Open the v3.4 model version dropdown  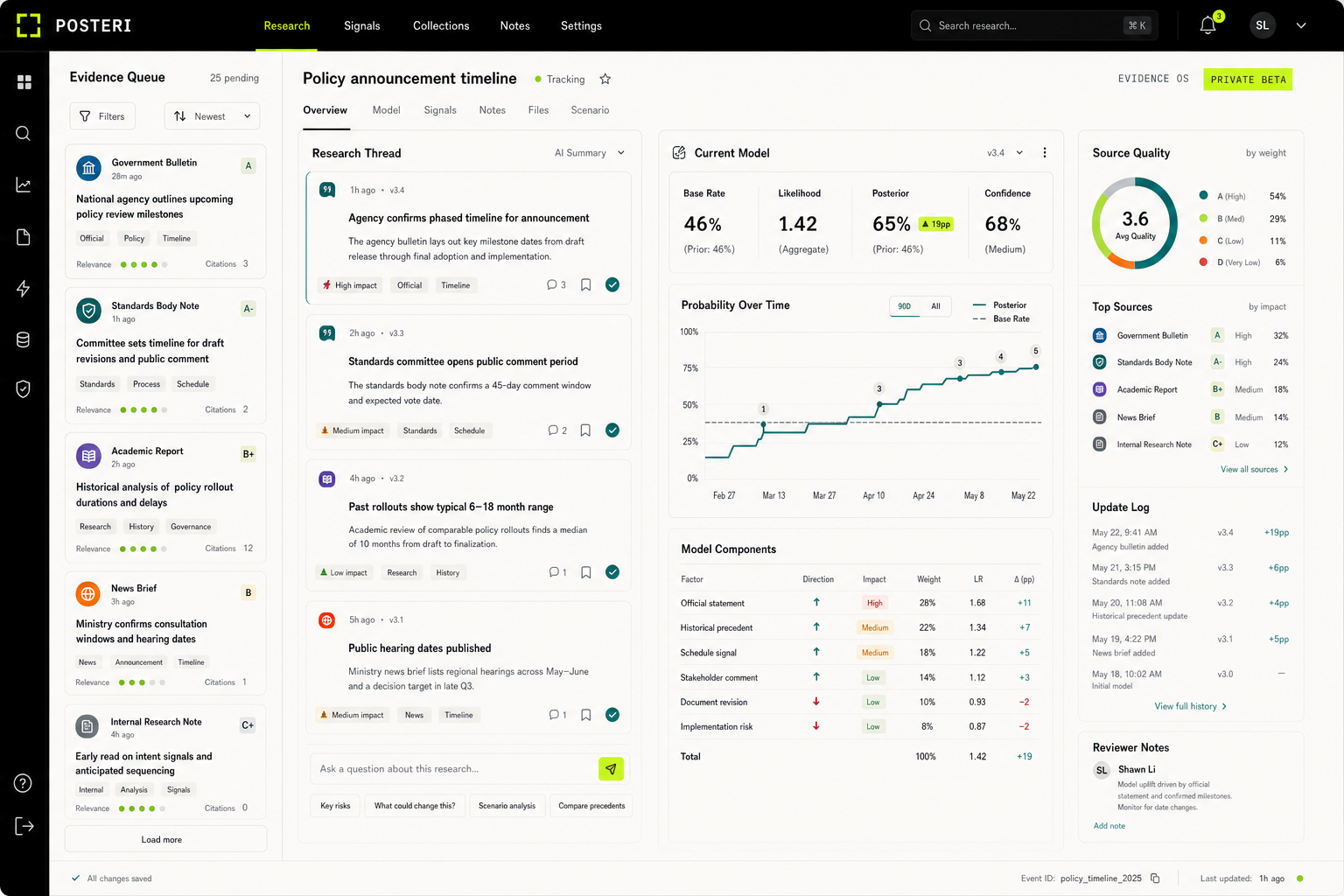click(1004, 153)
